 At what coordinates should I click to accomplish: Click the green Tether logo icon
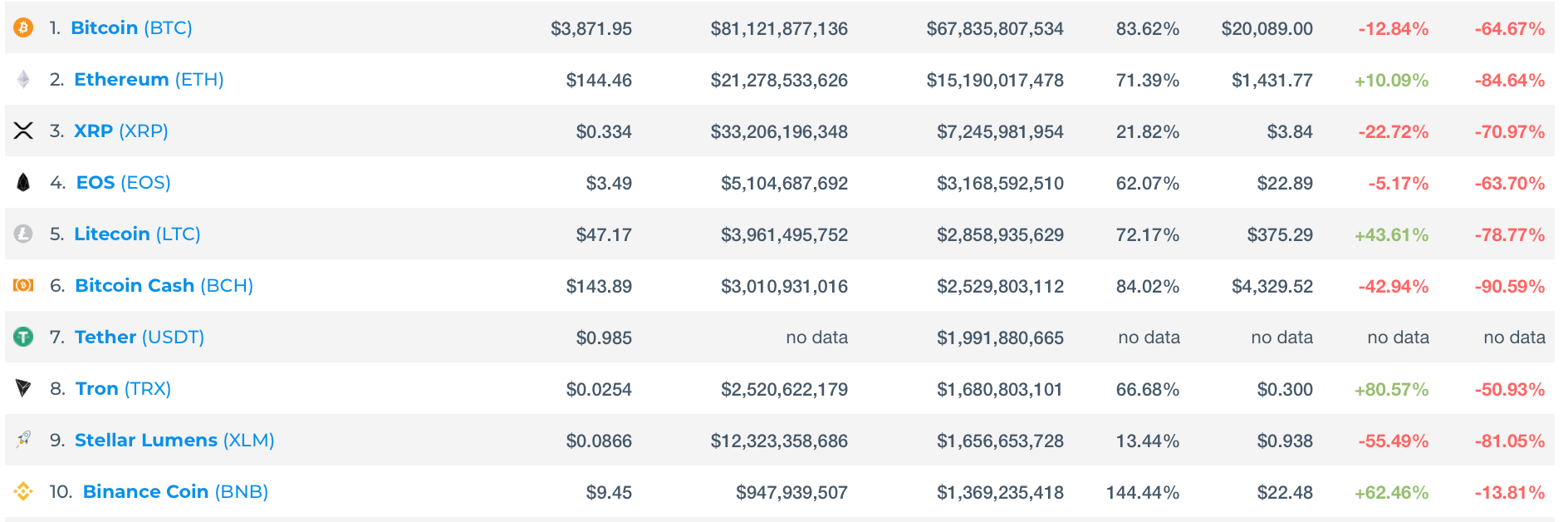[23, 337]
